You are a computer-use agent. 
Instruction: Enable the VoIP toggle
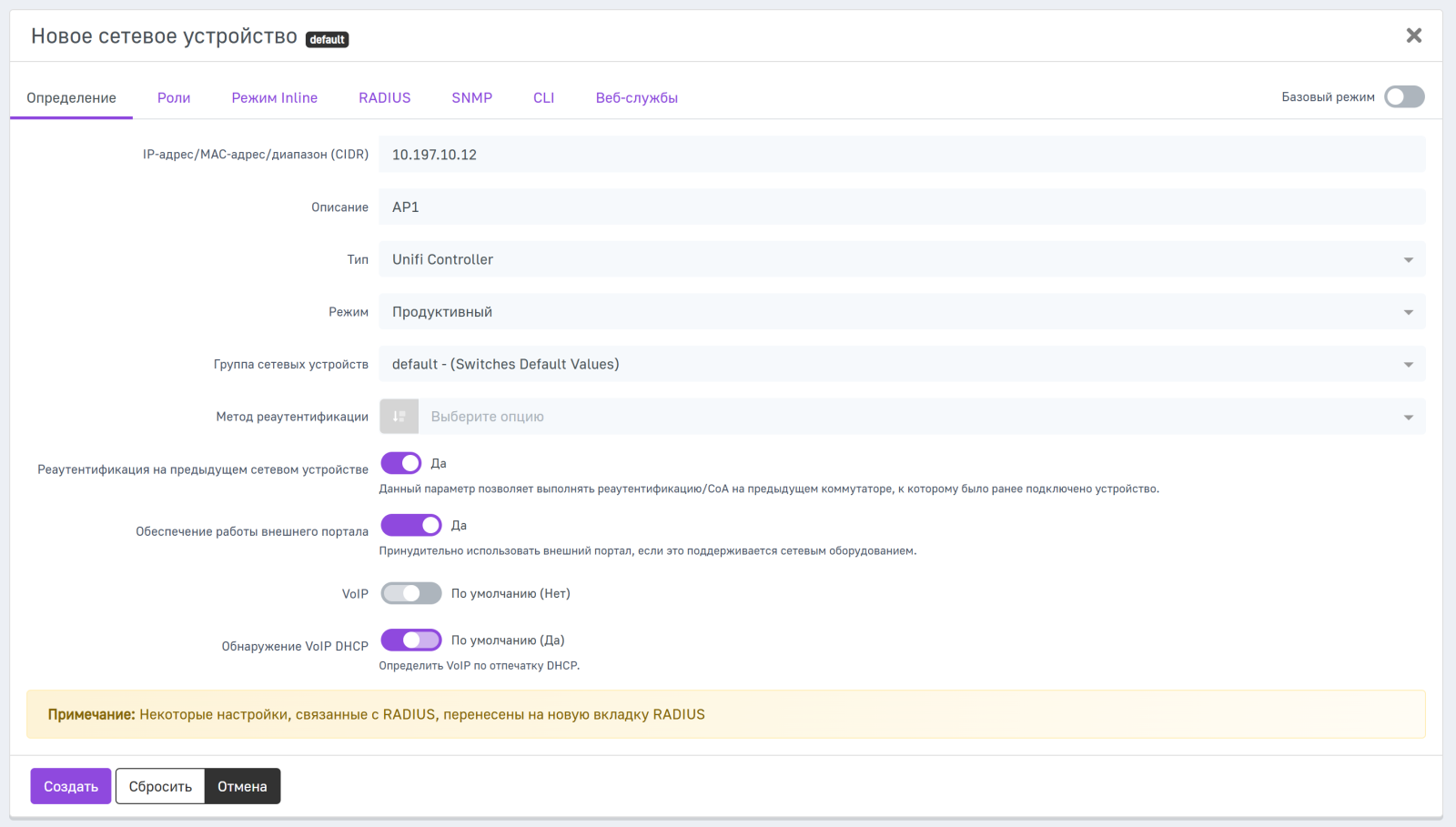(x=410, y=594)
